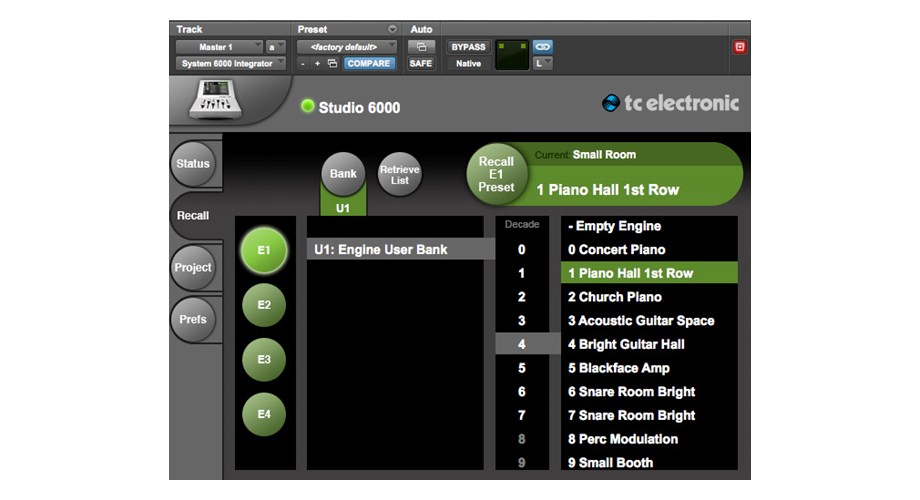The height and width of the screenshot is (500, 920).
Task: Open the plug-in settings select icon
Action: click(x=332, y=63)
